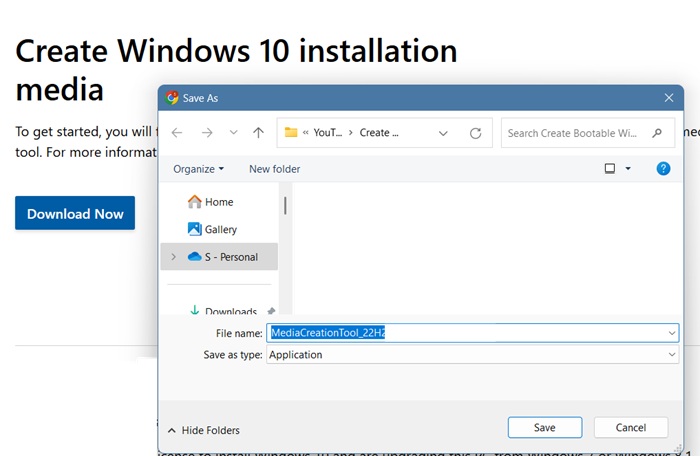
Task: Click the navigation pane scrollbar thumb
Action: [x=285, y=206]
